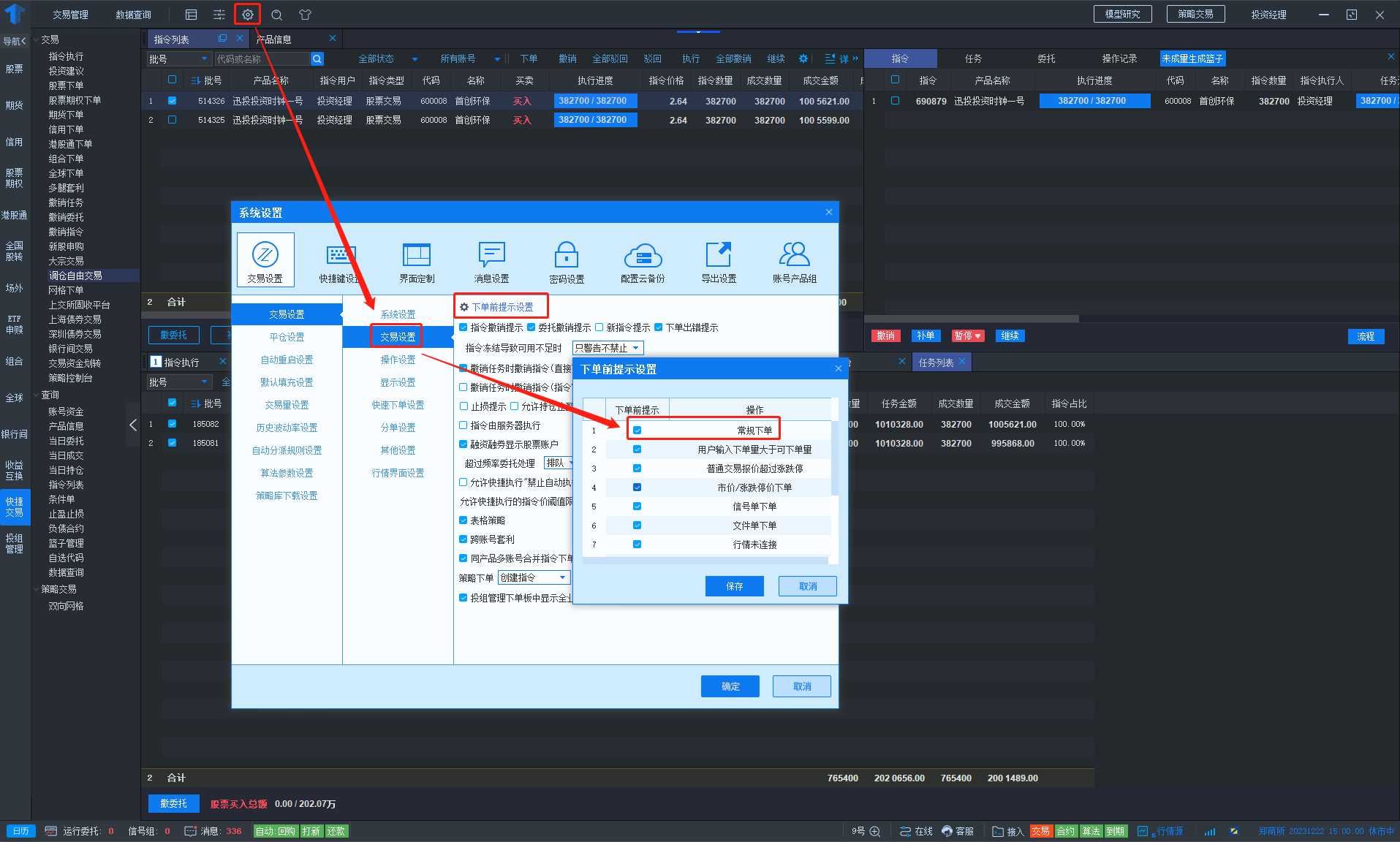Open 批号 dropdown in 指令列表 panel
Viewport: 1400px width, 842px height.
180,59
